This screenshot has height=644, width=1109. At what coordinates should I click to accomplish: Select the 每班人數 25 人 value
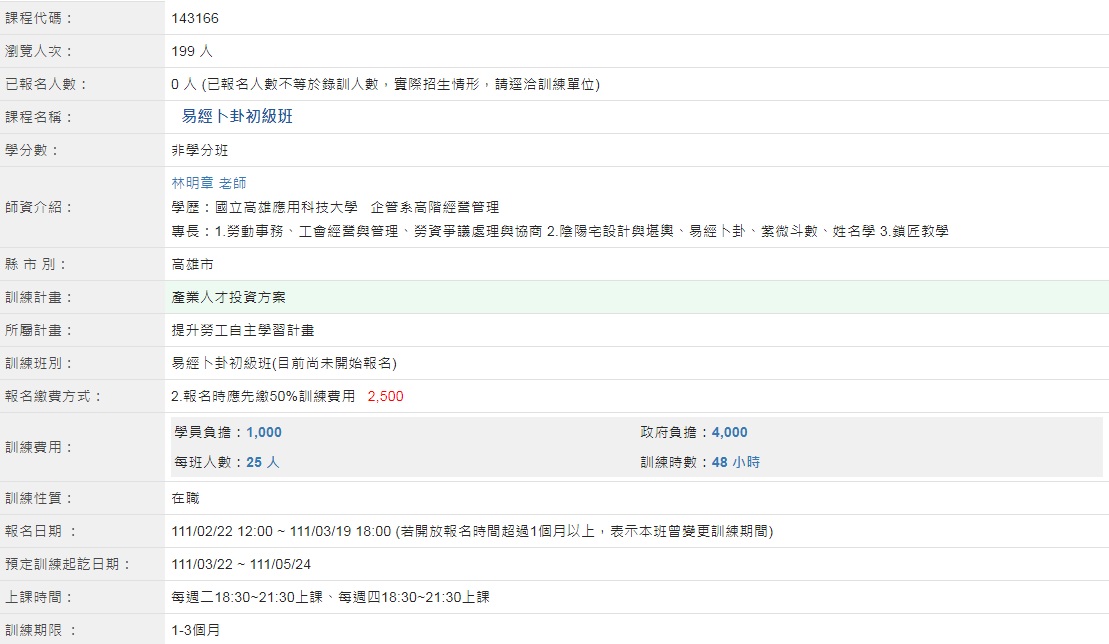262,463
